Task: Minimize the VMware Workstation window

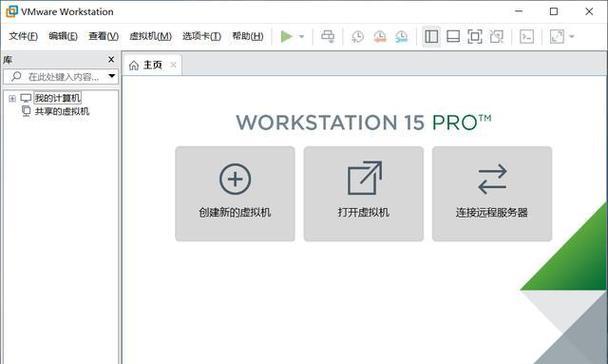Action: 518,12
